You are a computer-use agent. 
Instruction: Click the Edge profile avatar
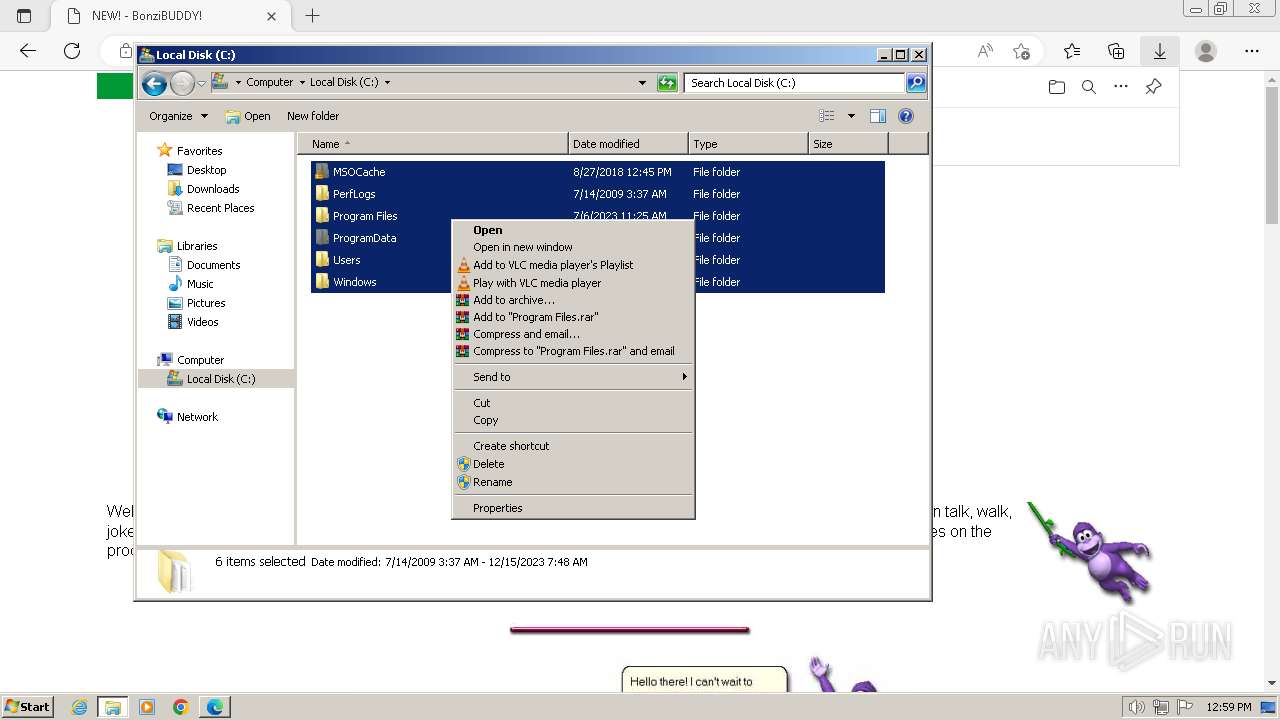click(1206, 51)
